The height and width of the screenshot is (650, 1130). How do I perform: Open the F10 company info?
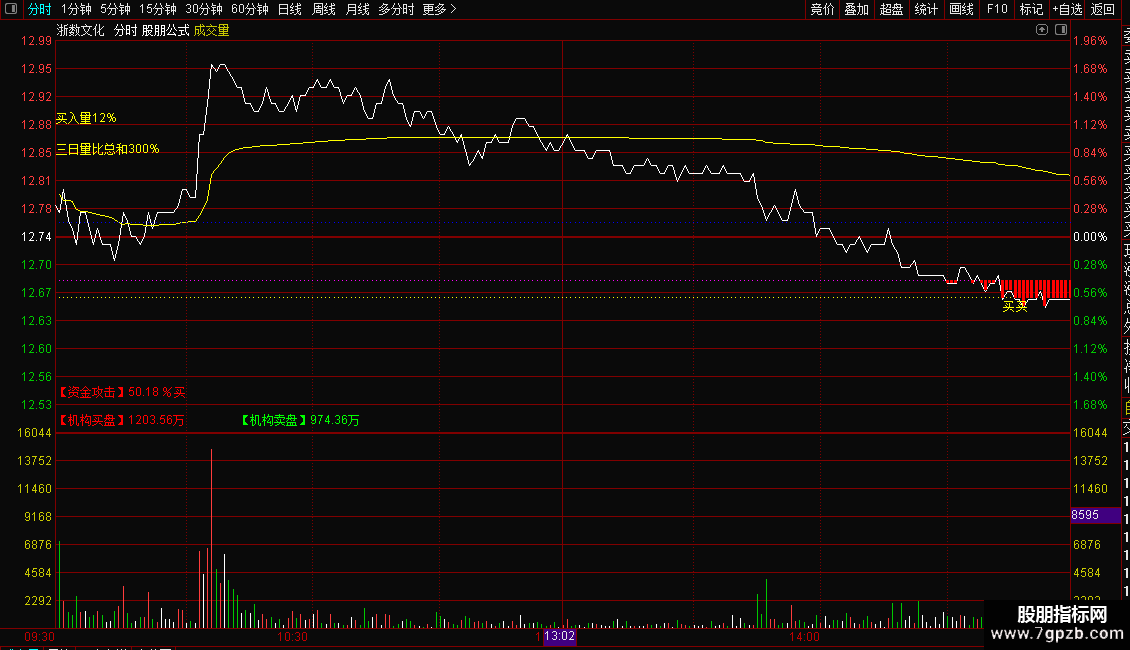[x=997, y=9]
